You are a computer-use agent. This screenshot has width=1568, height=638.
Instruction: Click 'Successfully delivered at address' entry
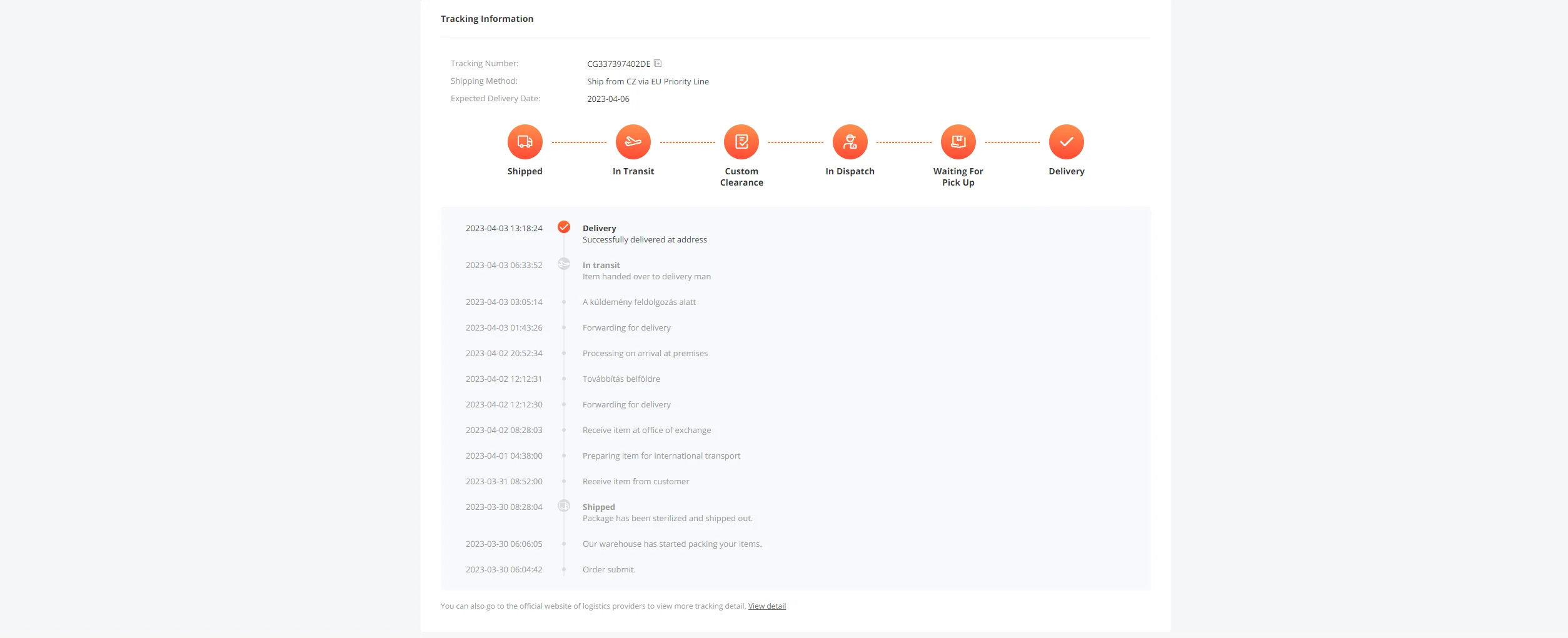coord(645,240)
